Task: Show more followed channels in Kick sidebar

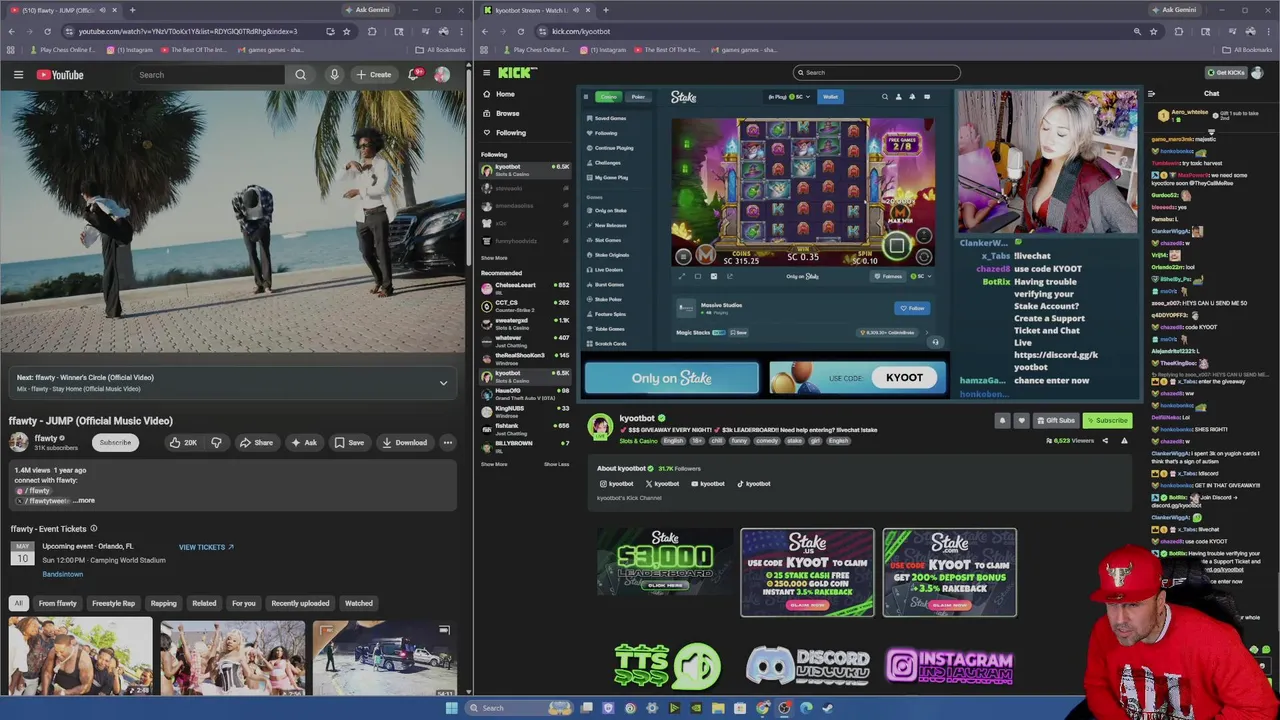Action: pyautogui.click(x=494, y=258)
